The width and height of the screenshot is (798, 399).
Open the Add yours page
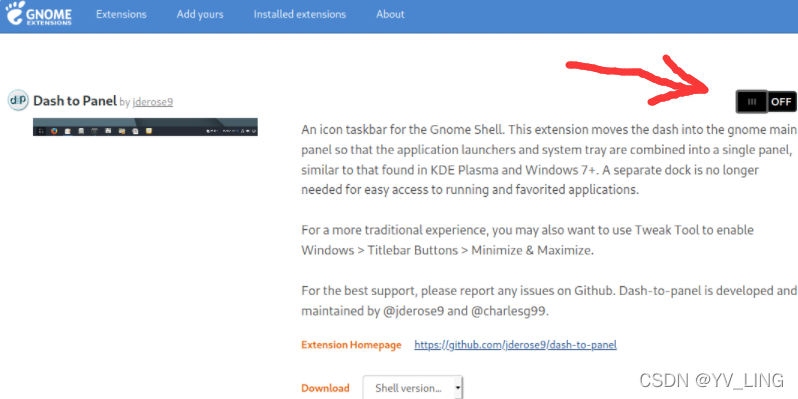tap(200, 14)
